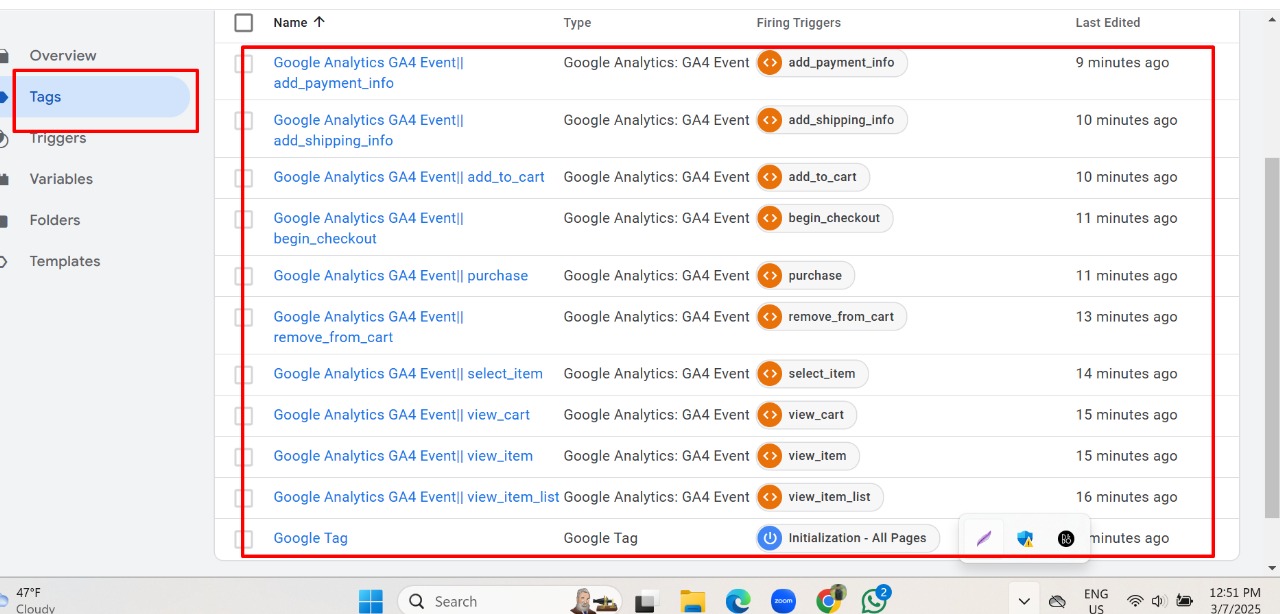Go to Triggers in the sidebar
Viewport: 1280px width, 614px height.
coord(58,138)
